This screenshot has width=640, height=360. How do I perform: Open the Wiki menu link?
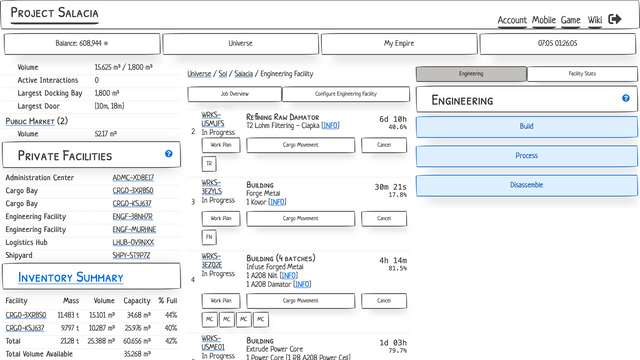tap(595, 20)
